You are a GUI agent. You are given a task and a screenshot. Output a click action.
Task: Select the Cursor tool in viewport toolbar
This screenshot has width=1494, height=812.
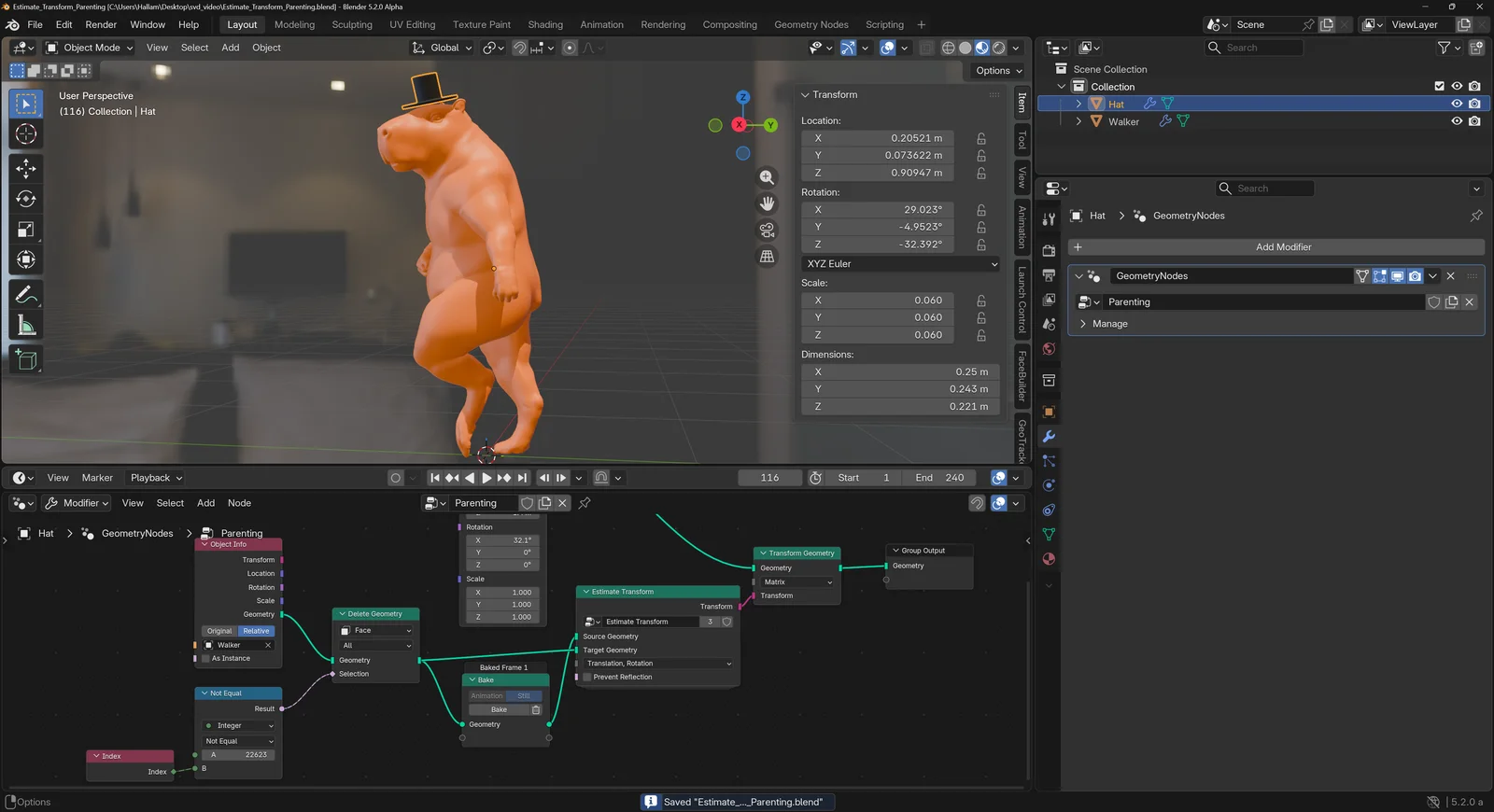click(26, 133)
